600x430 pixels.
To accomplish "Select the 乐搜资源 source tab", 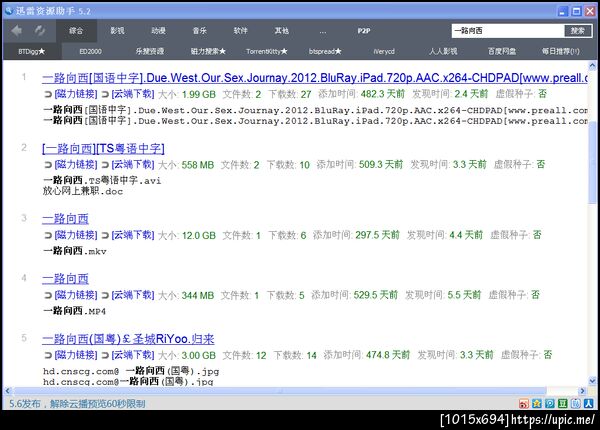I will [150, 51].
